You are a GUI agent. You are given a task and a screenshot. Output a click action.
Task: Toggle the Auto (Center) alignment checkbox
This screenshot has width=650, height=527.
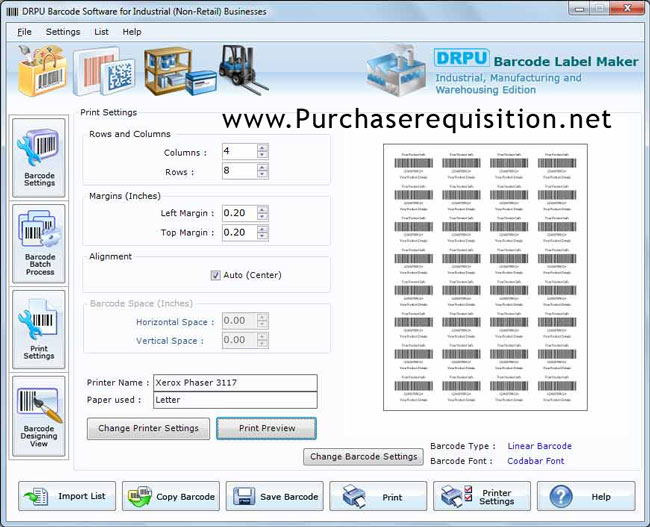tap(216, 275)
